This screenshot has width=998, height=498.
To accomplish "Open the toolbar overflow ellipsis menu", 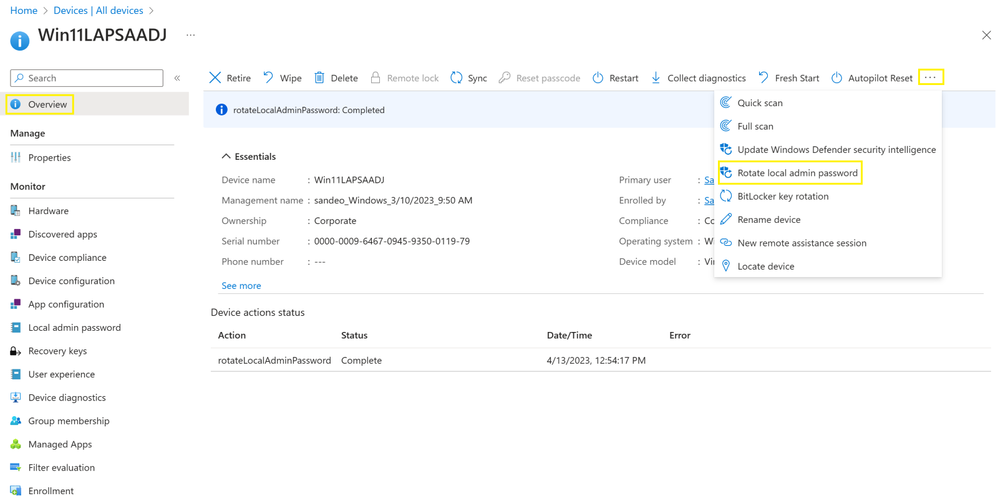I will (931, 77).
